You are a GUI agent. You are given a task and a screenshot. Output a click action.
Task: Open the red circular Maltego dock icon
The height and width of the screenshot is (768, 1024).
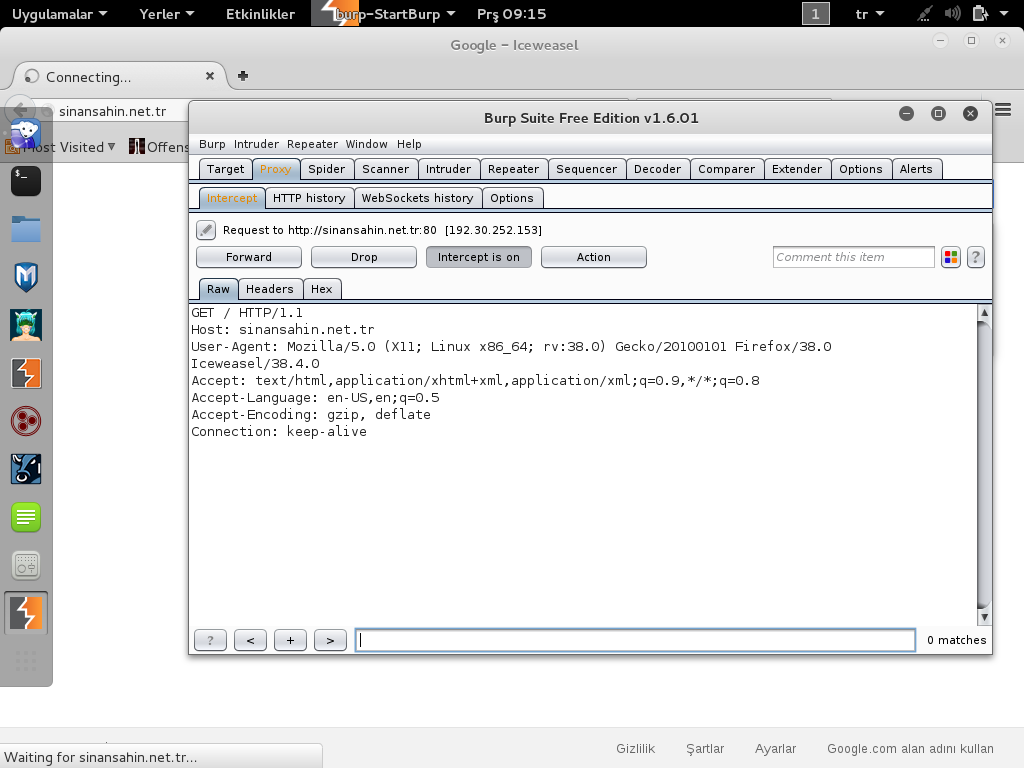[26, 421]
